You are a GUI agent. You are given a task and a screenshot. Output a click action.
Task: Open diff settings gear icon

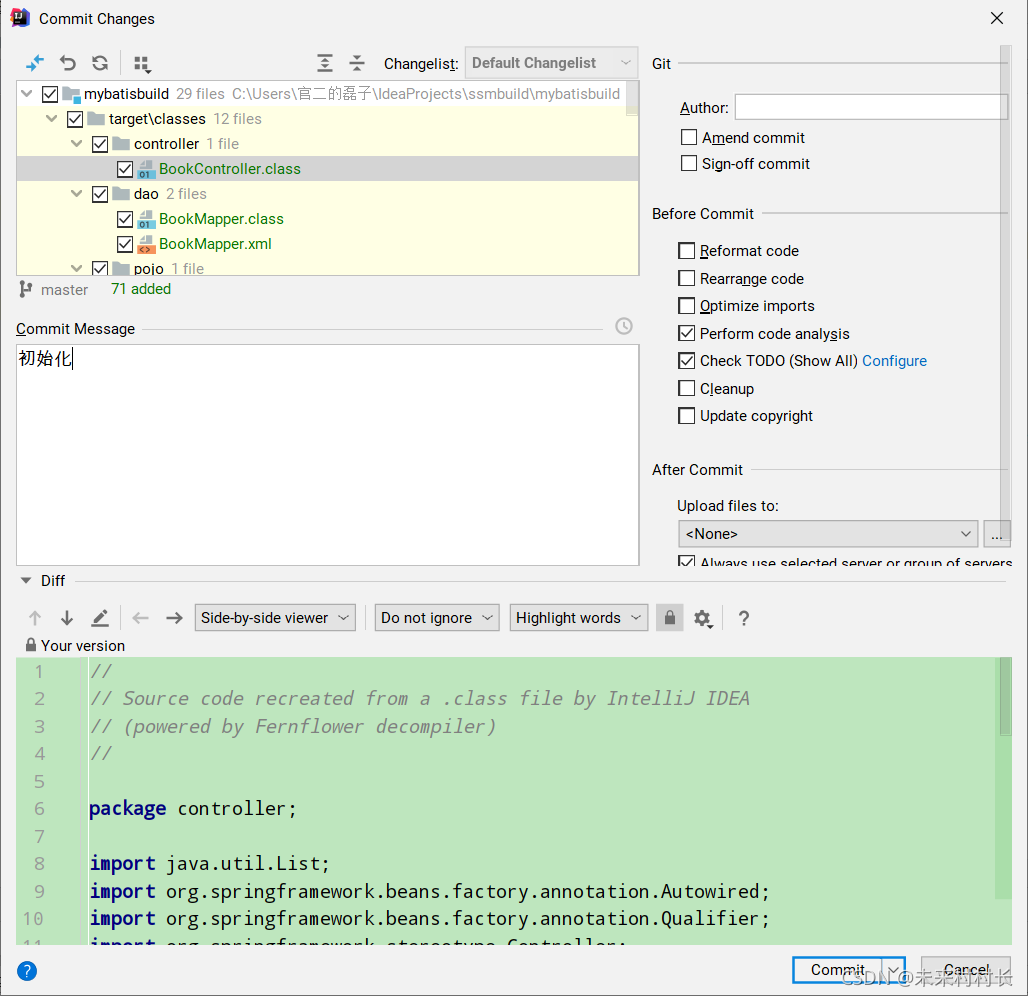coord(703,618)
